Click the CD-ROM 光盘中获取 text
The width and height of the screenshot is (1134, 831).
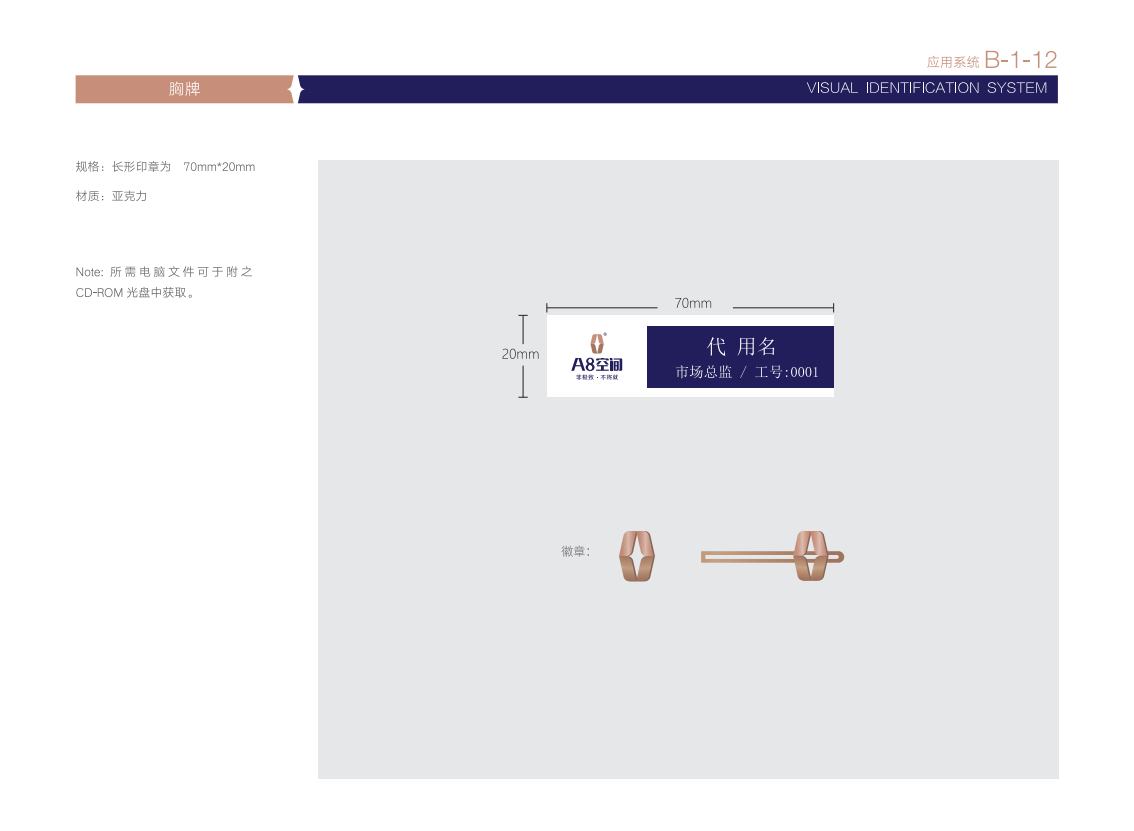click(x=135, y=293)
